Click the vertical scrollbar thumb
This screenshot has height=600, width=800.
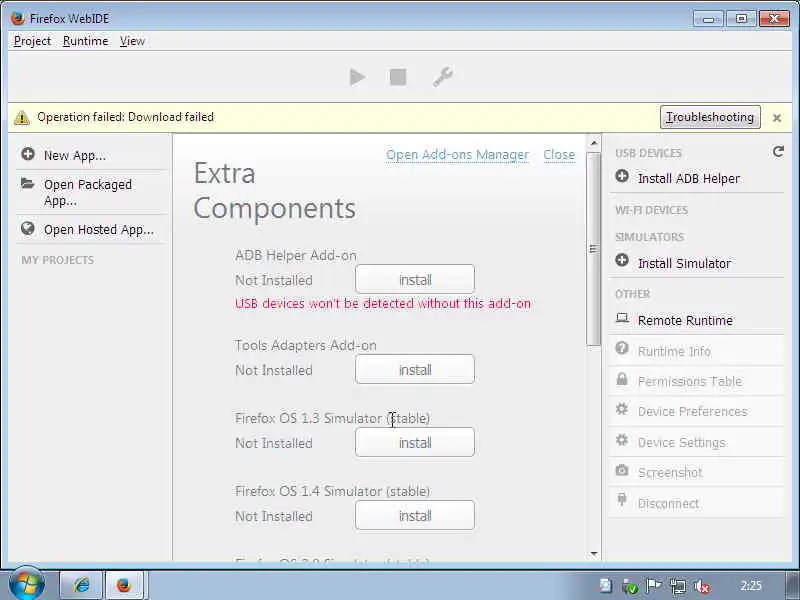tap(593, 248)
